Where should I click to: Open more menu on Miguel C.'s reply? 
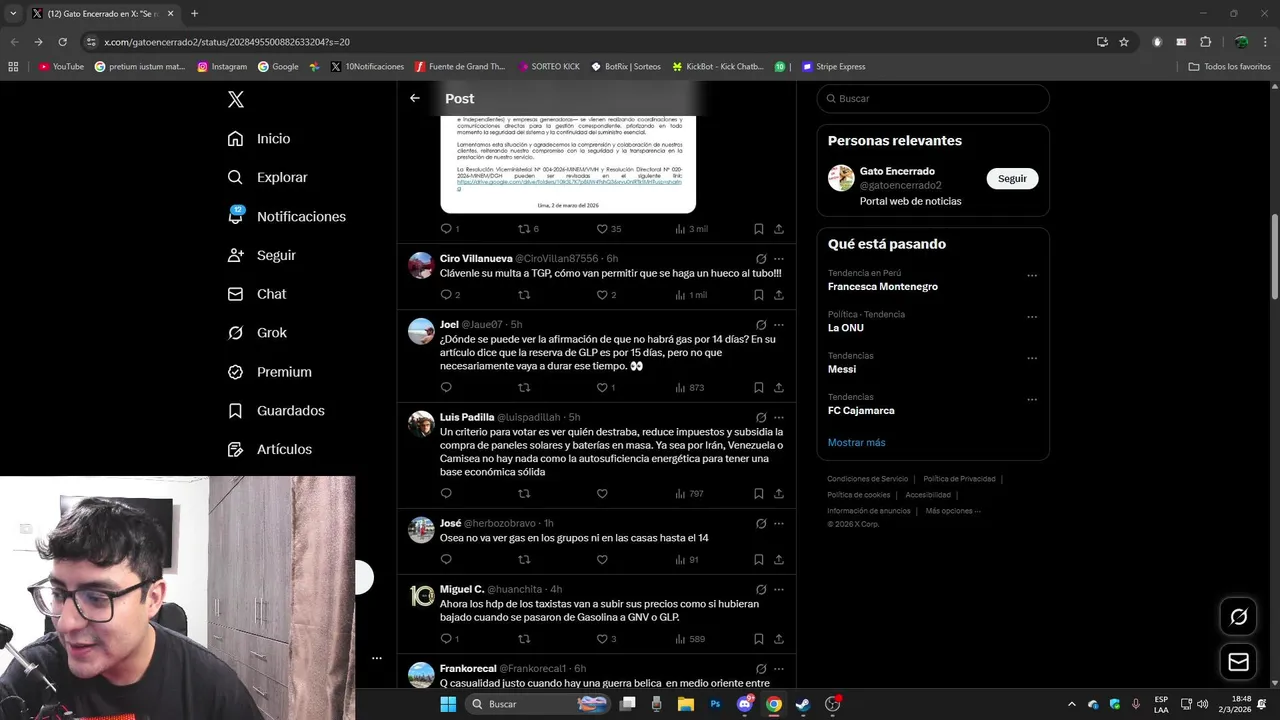(x=779, y=590)
